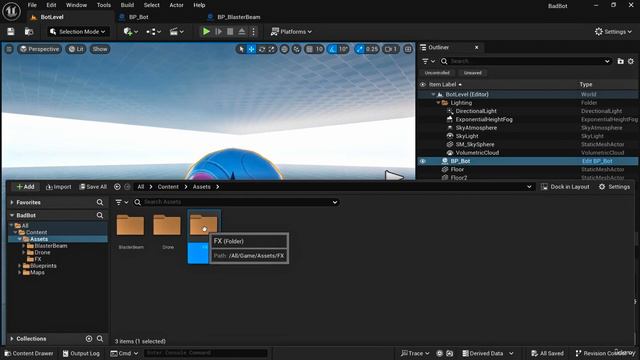This screenshot has width=640, height=360.
Task: Focus the Outliner search field
Action: (526, 61)
